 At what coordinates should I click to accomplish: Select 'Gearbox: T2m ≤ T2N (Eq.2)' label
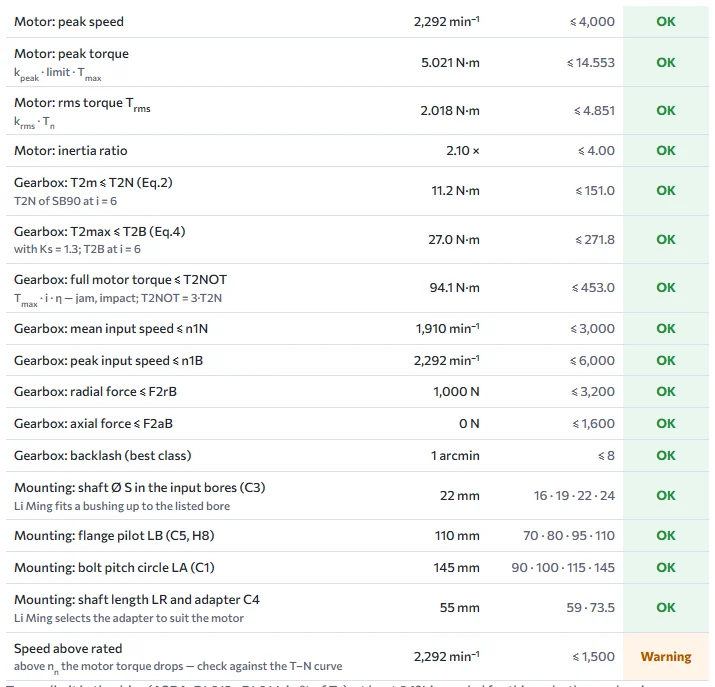pos(93,183)
